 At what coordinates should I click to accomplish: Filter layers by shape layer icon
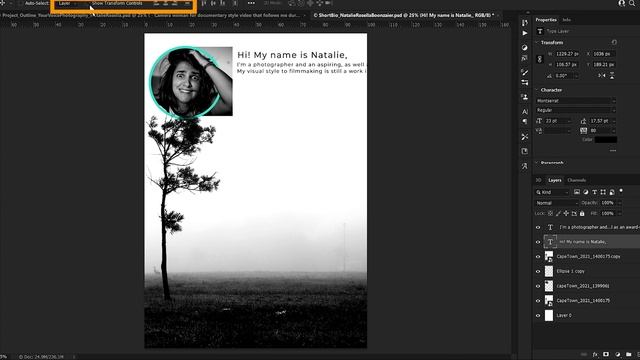click(603, 192)
